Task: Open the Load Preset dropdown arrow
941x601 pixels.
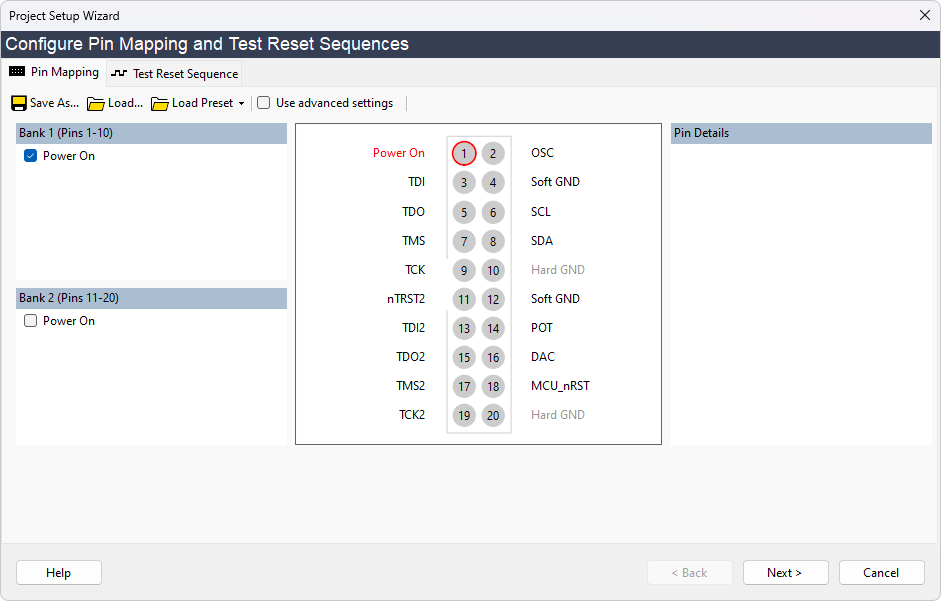Action: [241, 104]
